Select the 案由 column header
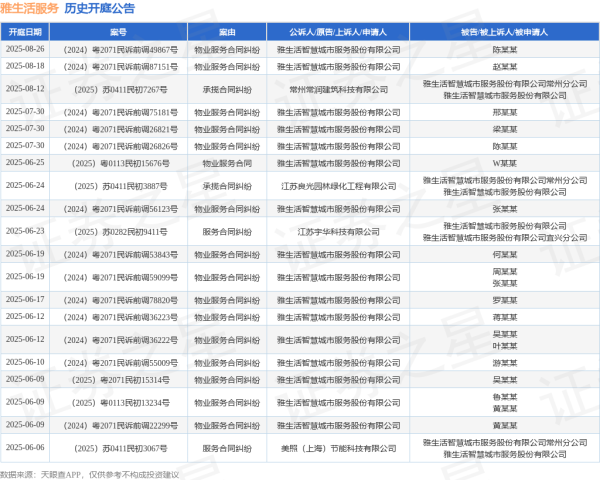600x480 pixels. pyautogui.click(x=227, y=32)
